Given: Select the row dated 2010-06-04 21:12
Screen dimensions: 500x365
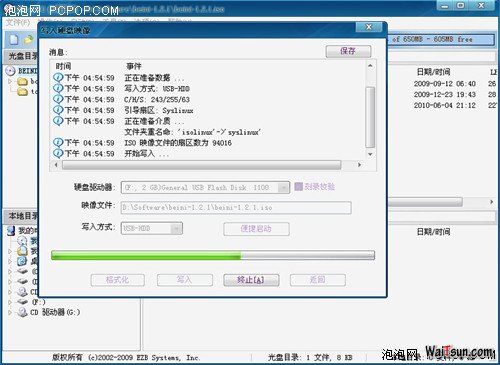Looking at the screenshot, I should tap(445, 105).
